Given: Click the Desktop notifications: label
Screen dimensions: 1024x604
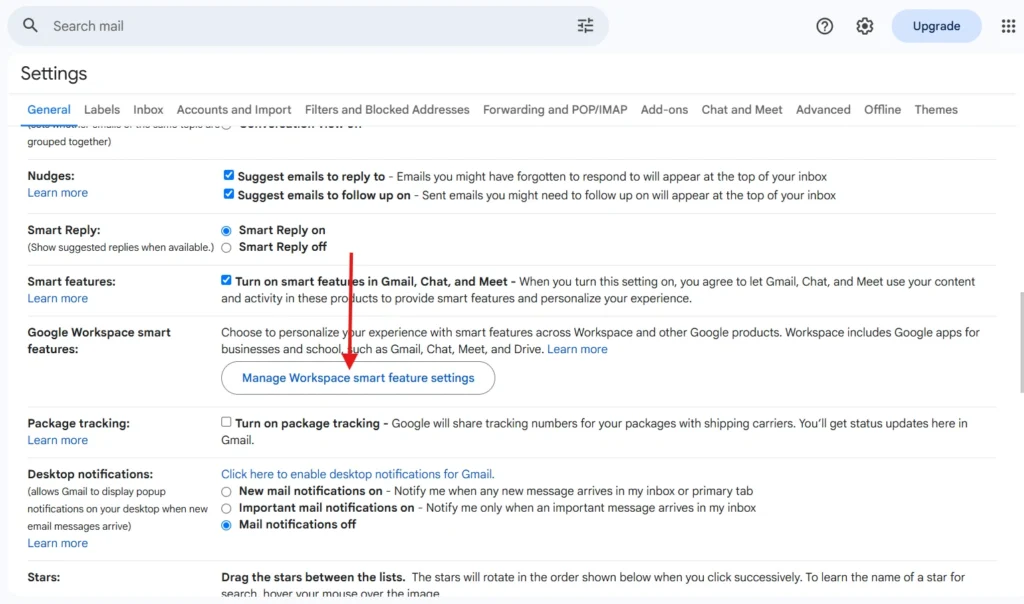Looking at the screenshot, I should [90, 474].
